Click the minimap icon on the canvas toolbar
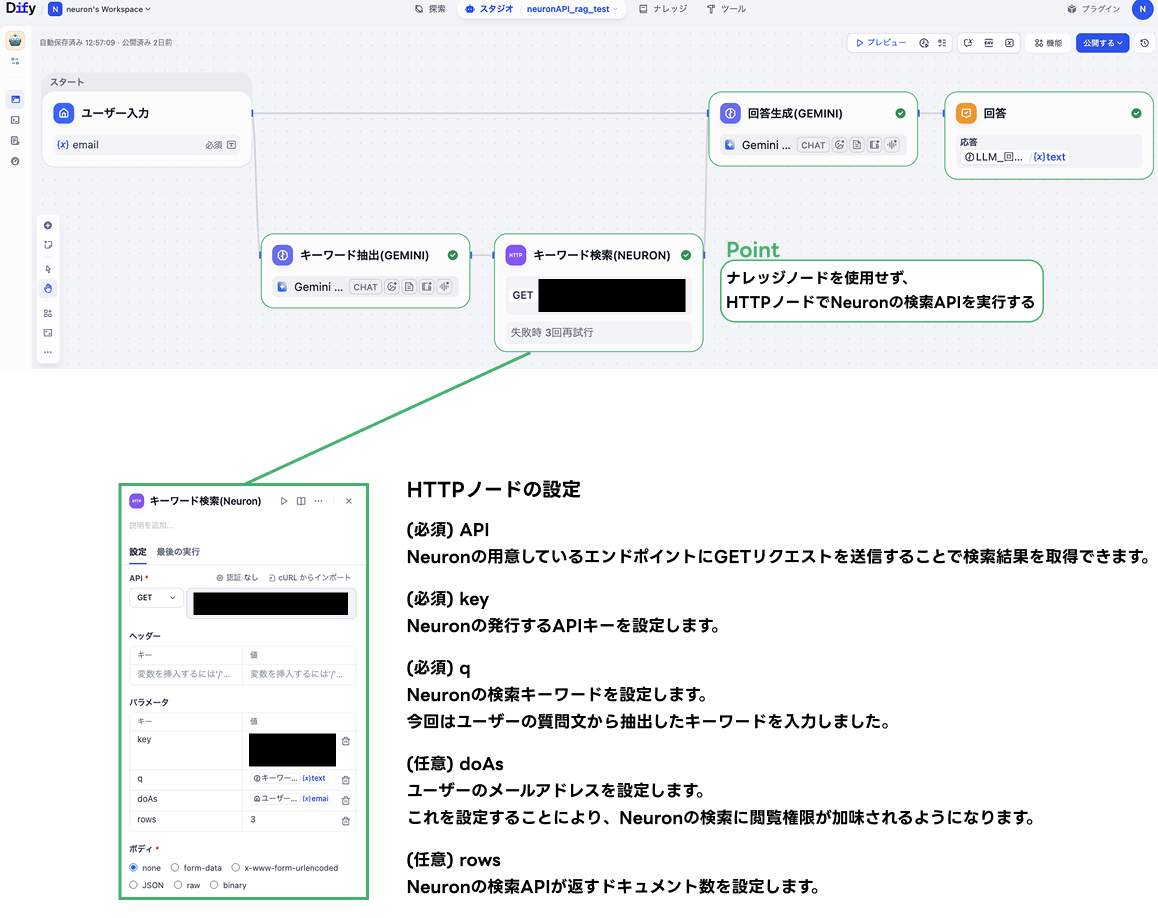This screenshot has width=1158, height=918. coord(48,333)
